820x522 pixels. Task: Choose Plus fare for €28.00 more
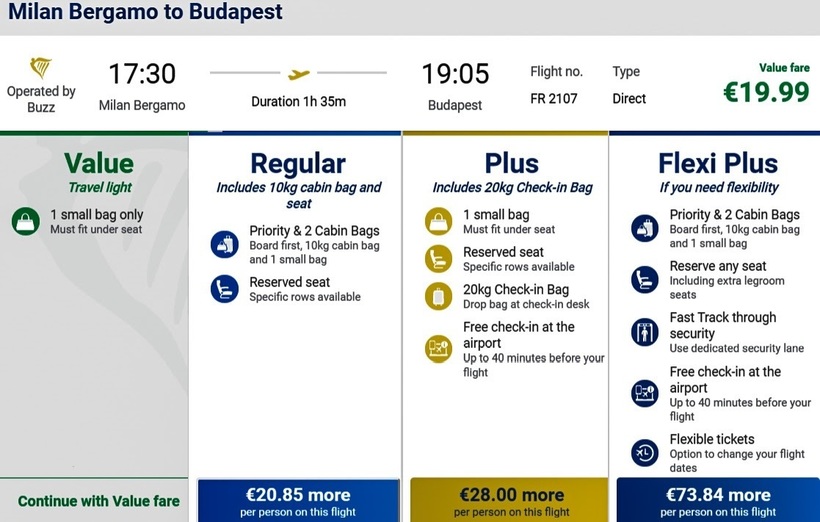pyautogui.click(x=511, y=500)
